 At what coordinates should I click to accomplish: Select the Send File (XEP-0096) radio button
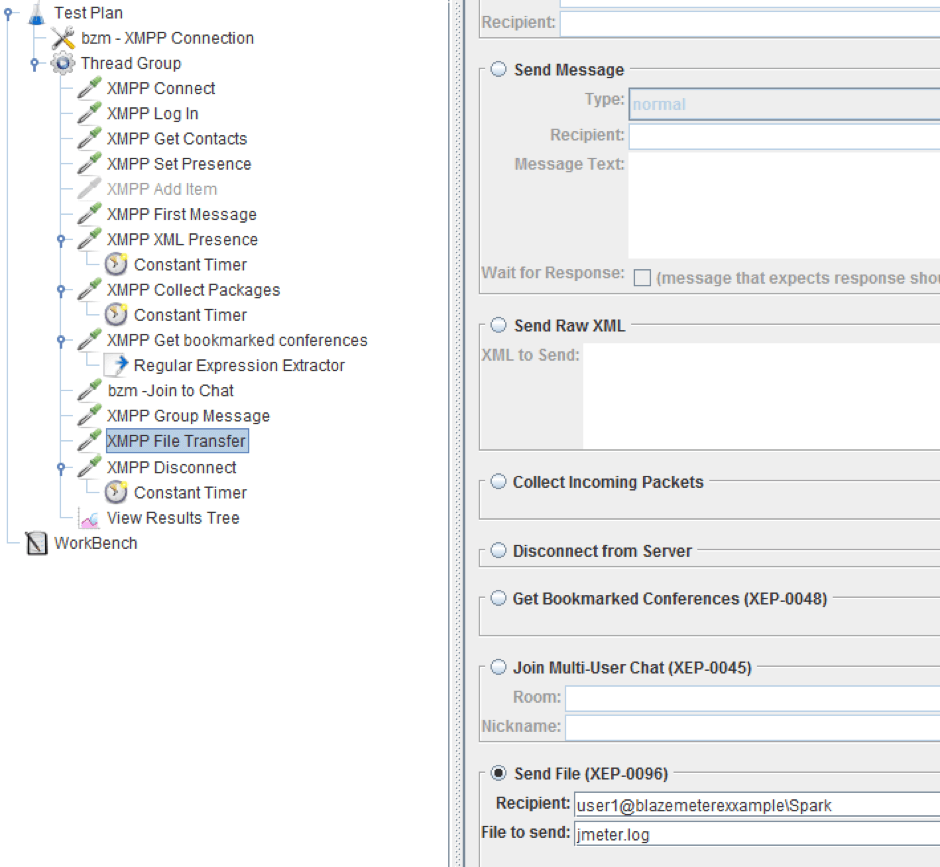(x=498, y=773)
